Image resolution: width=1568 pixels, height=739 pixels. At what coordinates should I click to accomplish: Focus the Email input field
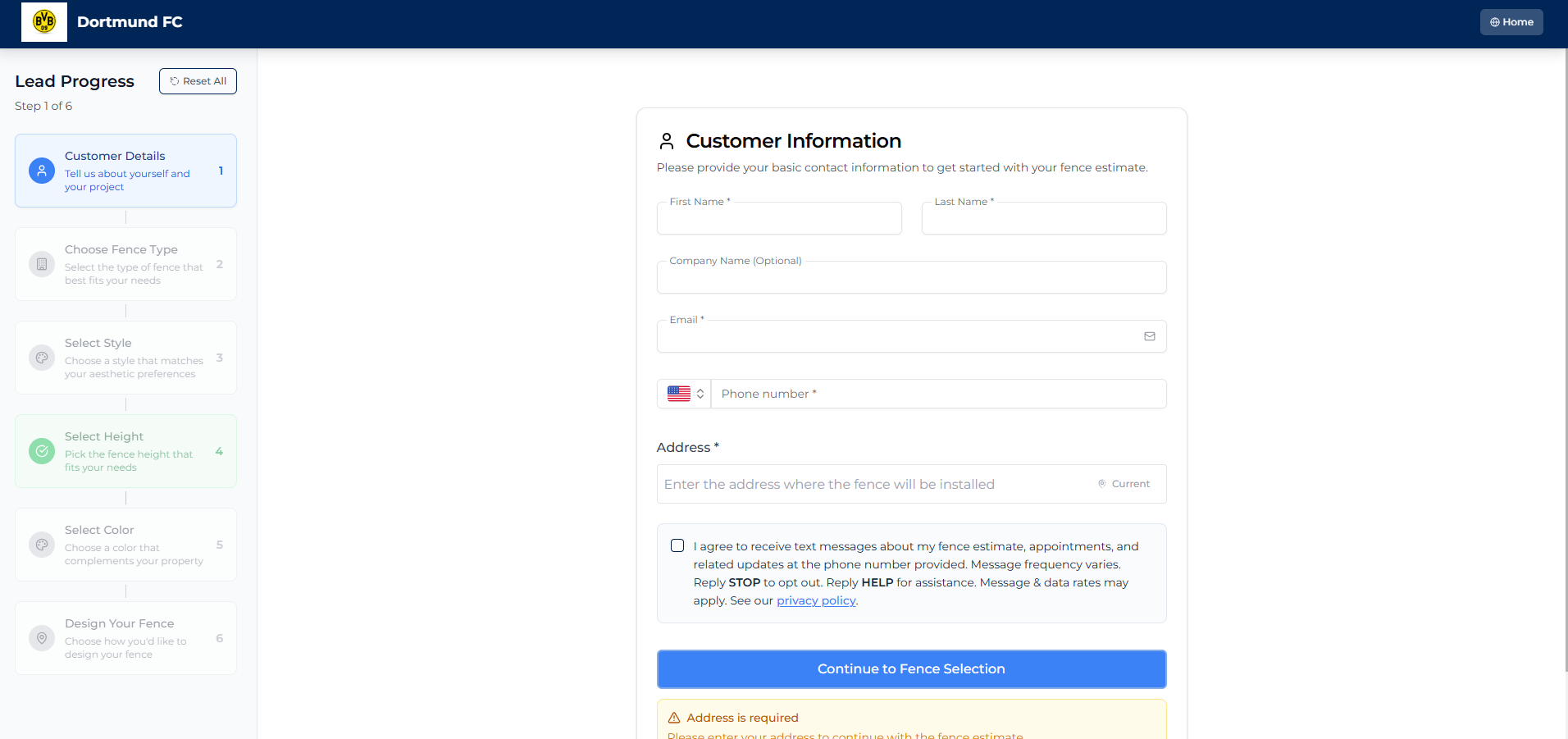[x=911, y=336]
